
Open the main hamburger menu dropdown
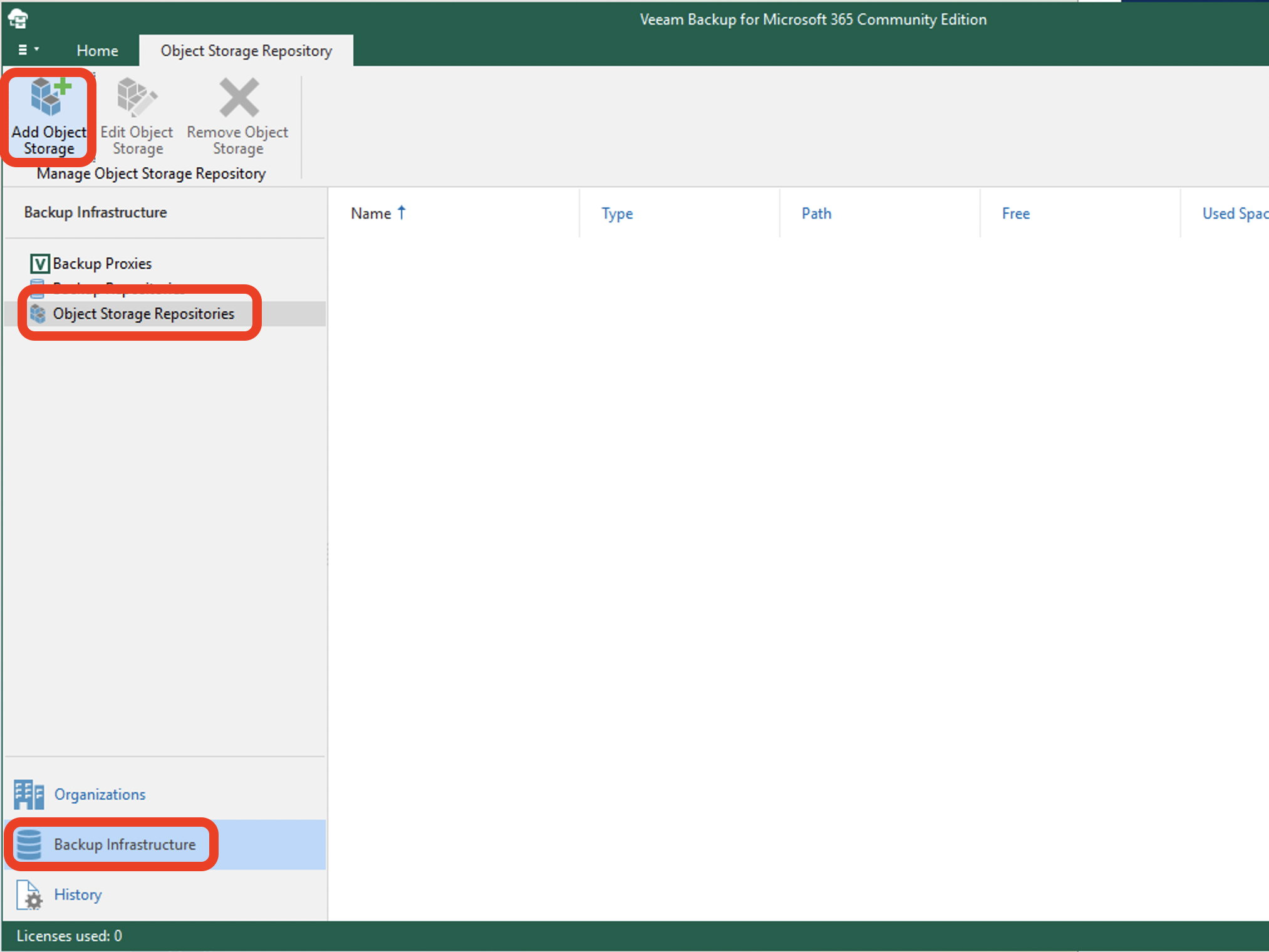point(28,49)
